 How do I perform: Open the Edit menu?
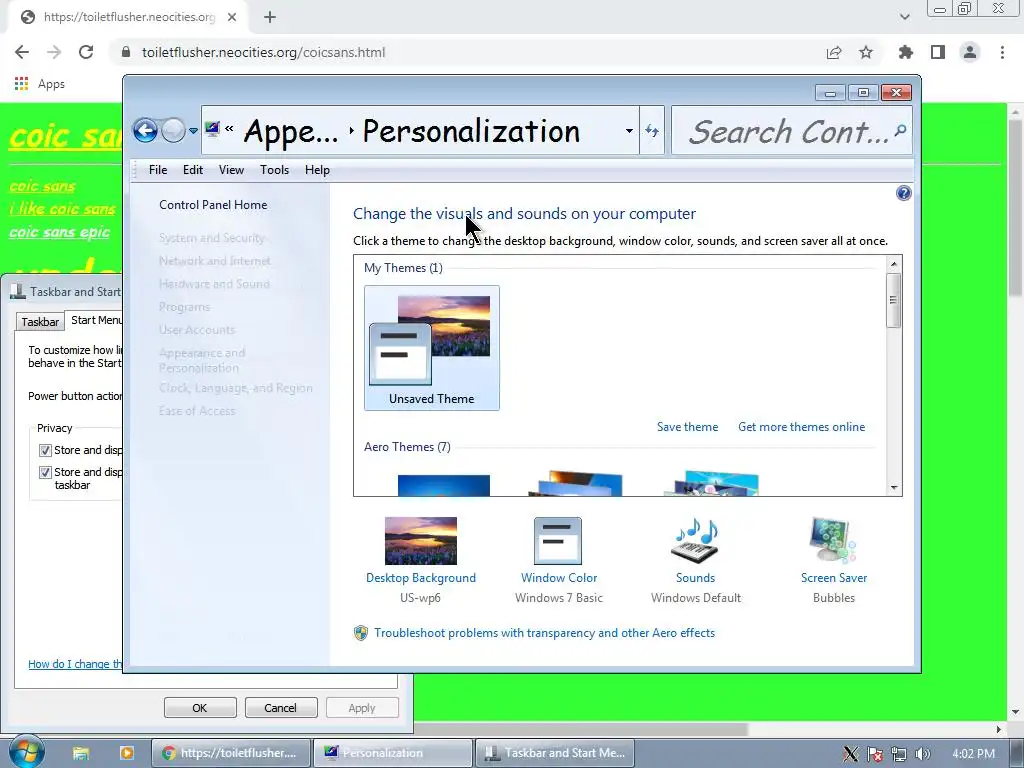point(193,170)
